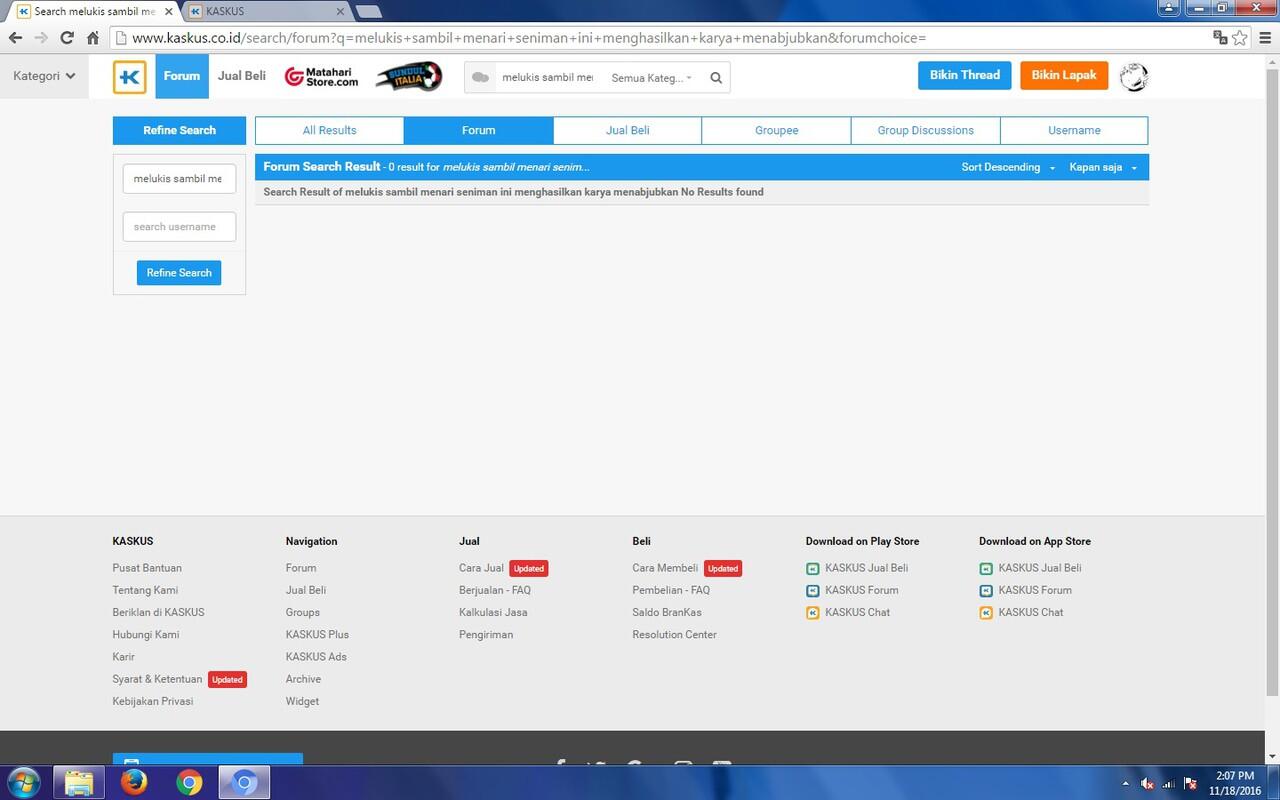Open the Windows Start menu

pos(23,782)
